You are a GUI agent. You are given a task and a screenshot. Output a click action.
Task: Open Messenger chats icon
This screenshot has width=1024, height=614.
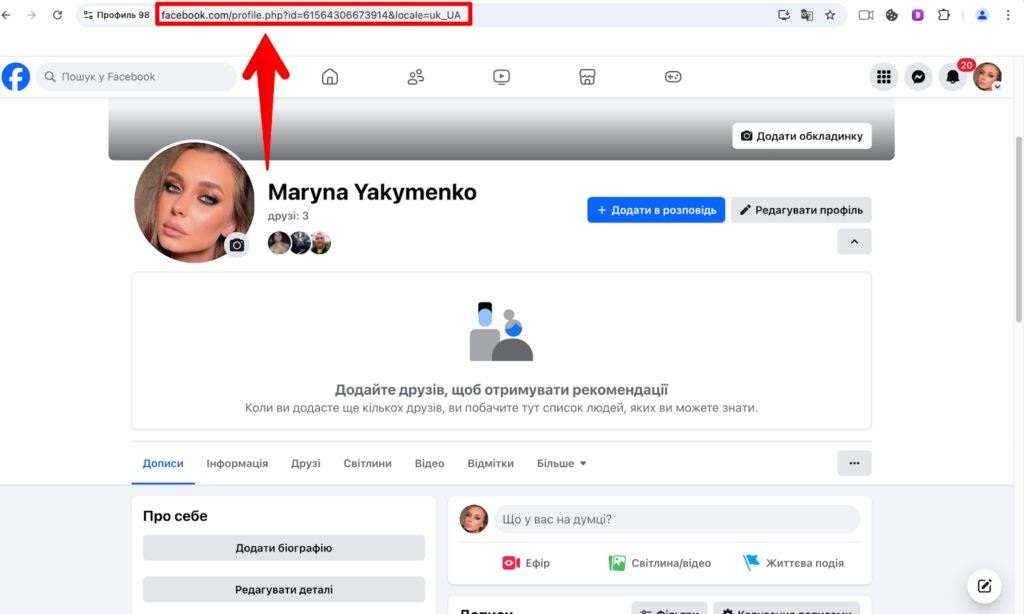pos(918,76)
